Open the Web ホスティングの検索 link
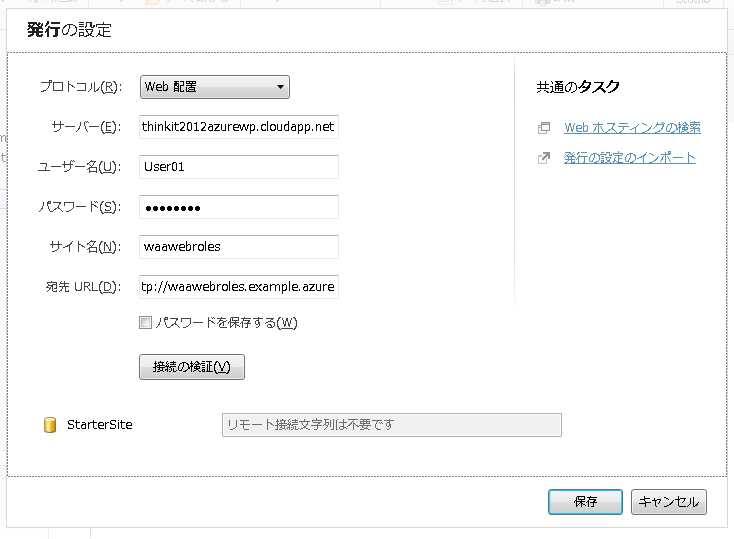This screenshot has width=734, height=539. (x=632, y=127)
